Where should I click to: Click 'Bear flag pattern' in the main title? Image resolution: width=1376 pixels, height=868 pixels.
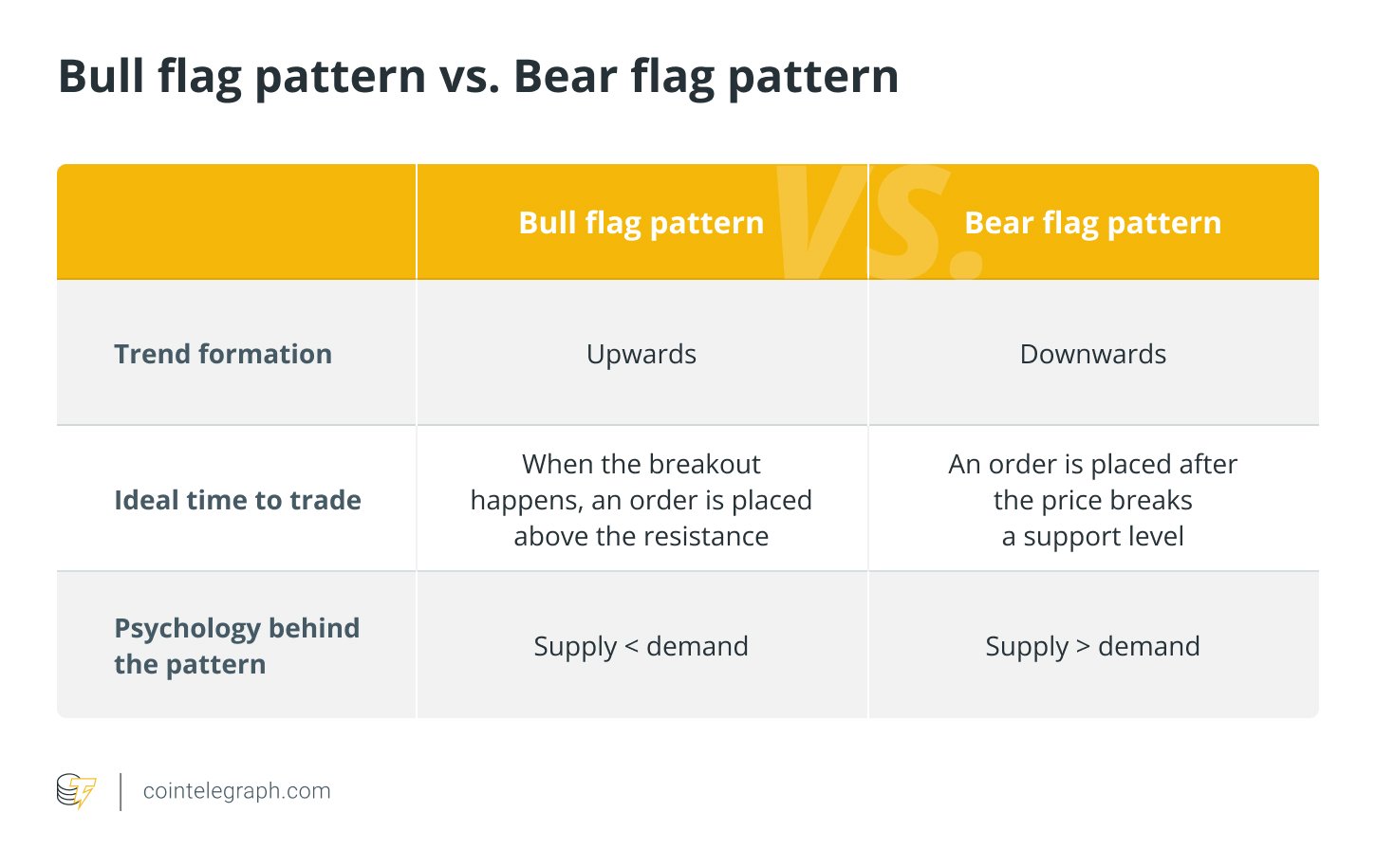click(x=706, y=76)
